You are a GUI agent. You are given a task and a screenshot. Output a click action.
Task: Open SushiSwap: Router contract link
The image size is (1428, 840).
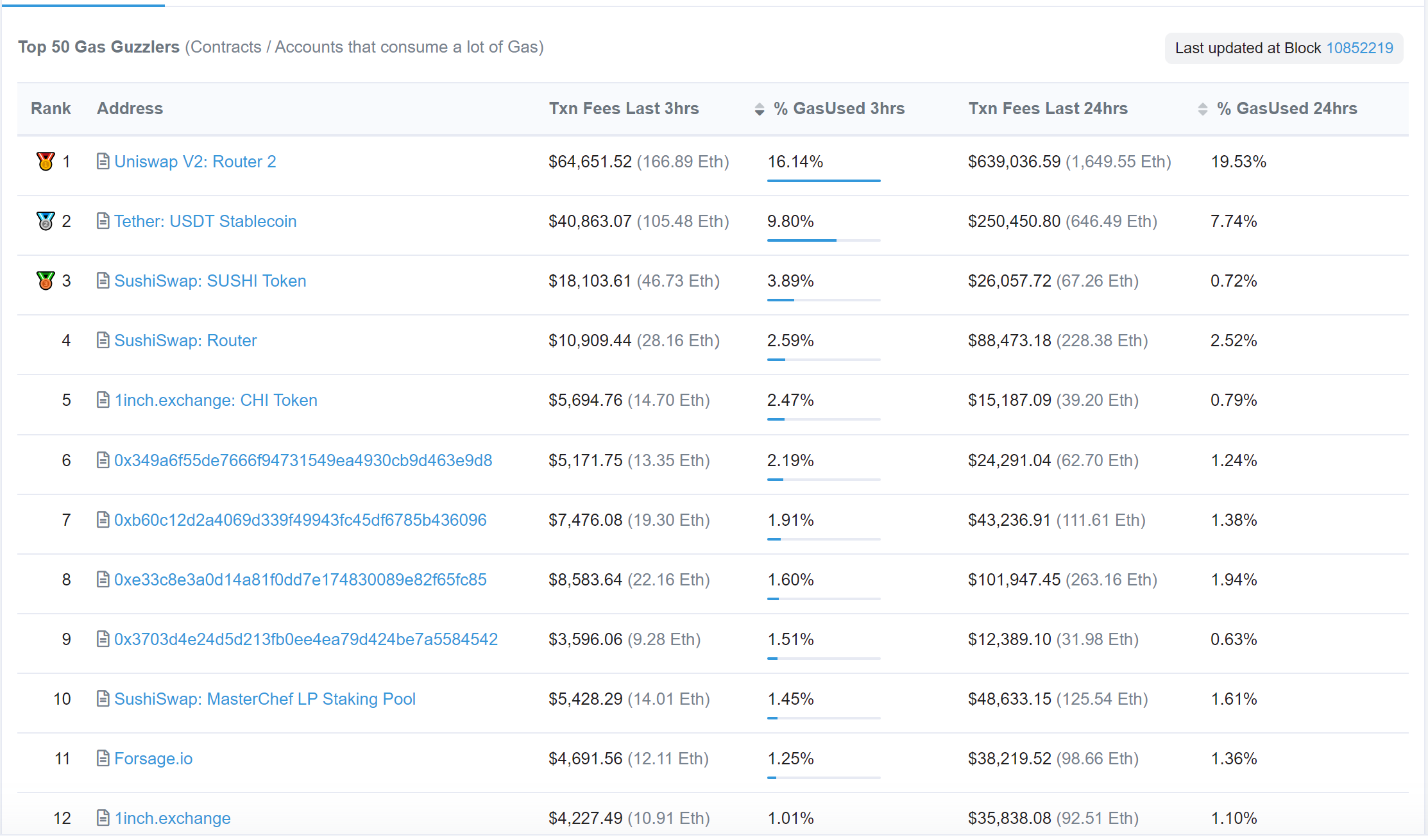click(185, 340)
